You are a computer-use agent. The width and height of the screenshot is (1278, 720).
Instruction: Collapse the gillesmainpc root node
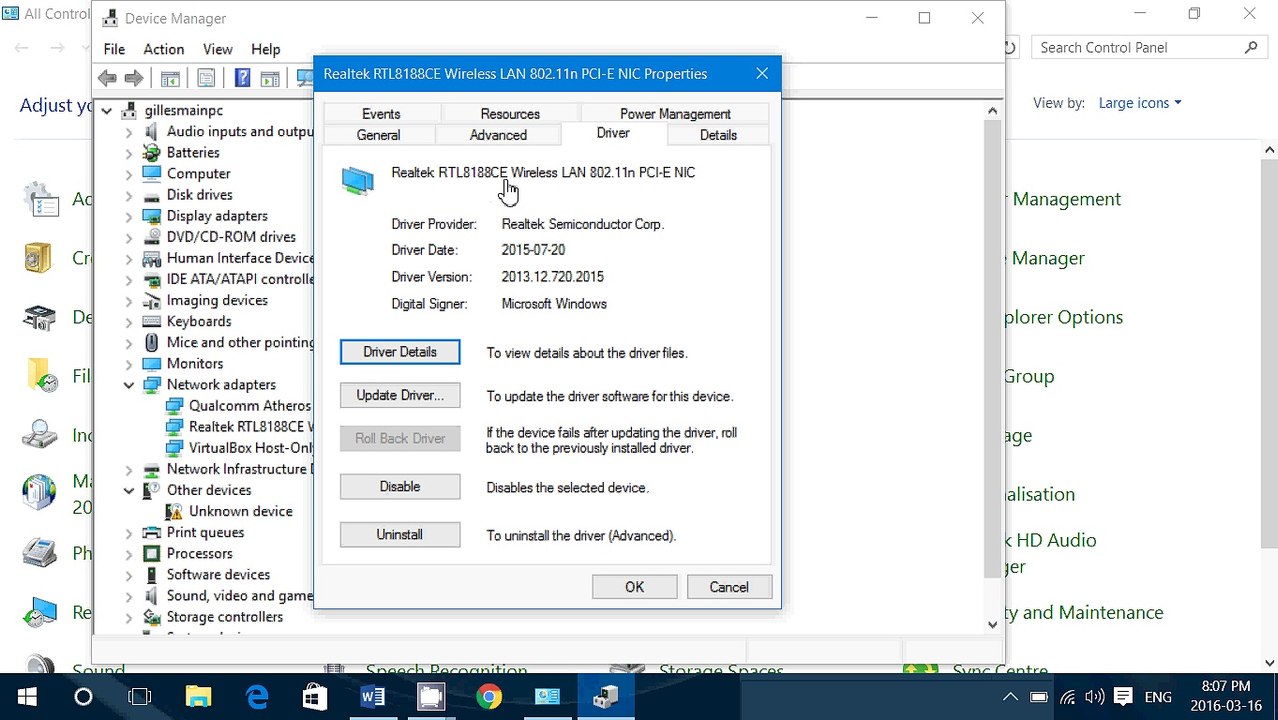pyautogui.click(x=107, y=110)
